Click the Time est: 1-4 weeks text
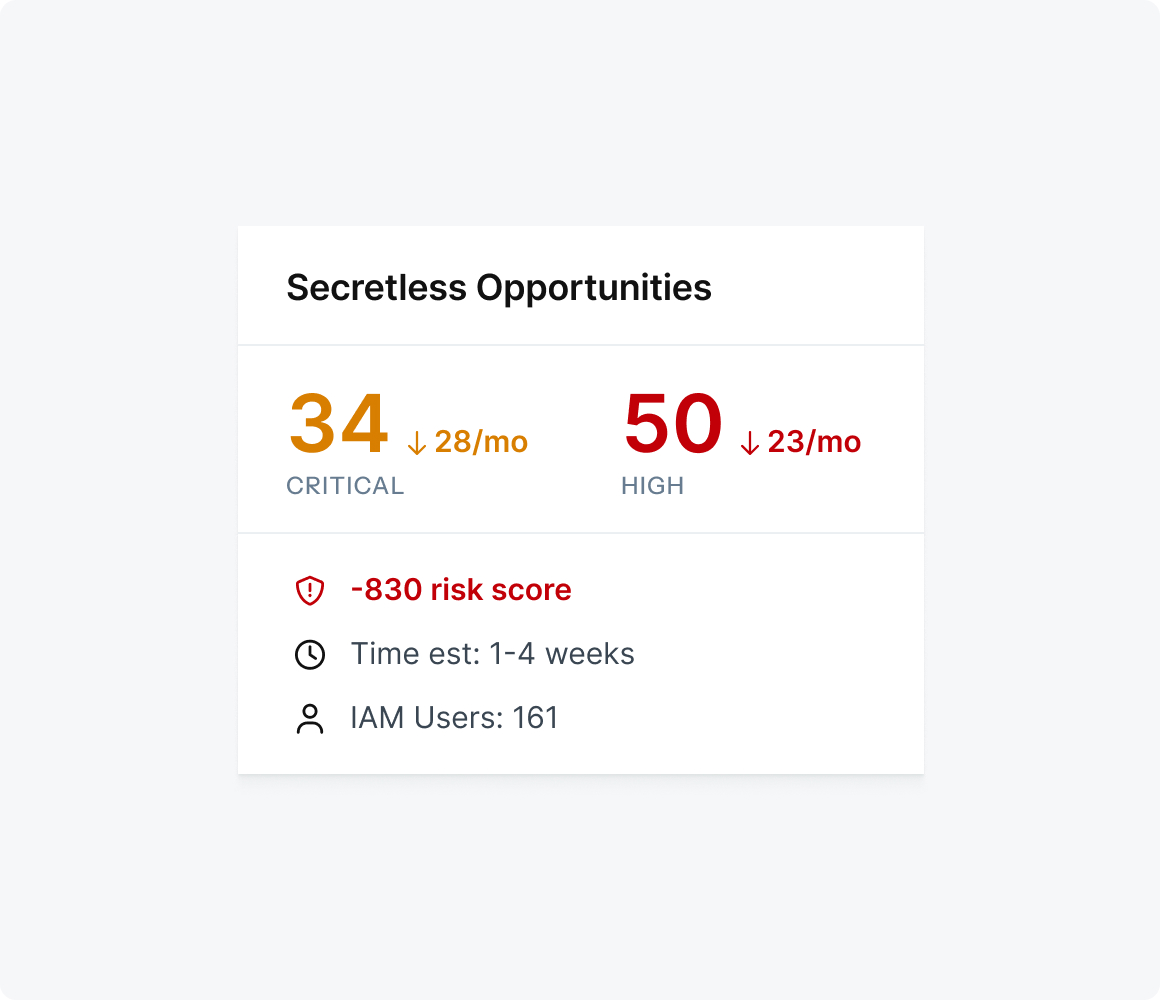 click(492, 654)
